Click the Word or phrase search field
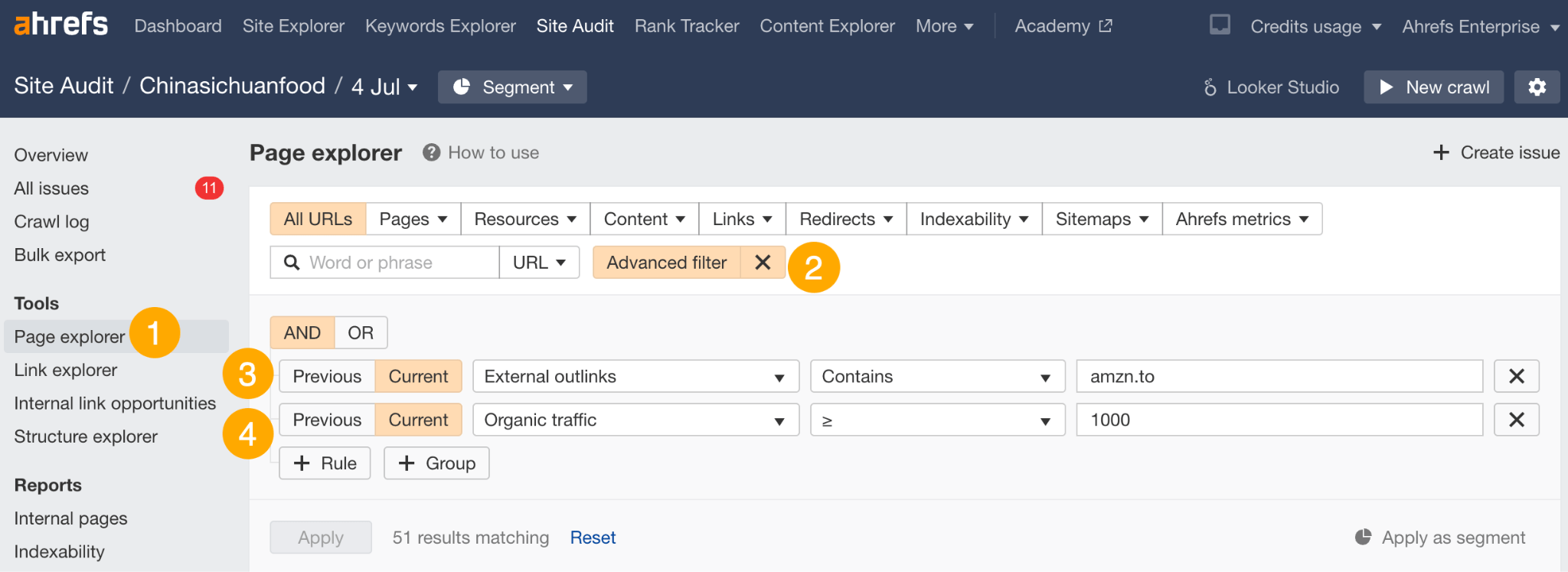1568x572 pixels. [398, 263]
